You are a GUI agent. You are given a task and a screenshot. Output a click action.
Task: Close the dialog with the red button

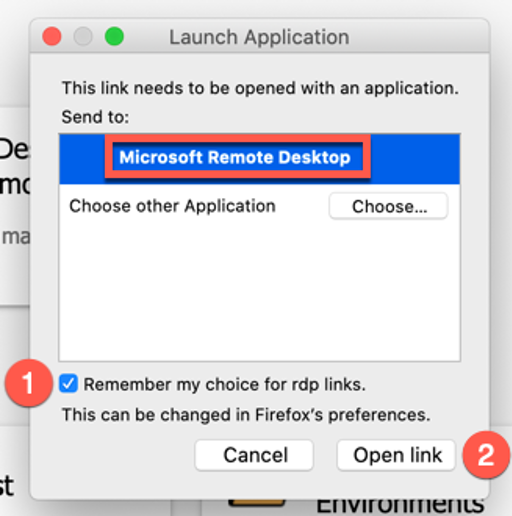coord(52,36)
